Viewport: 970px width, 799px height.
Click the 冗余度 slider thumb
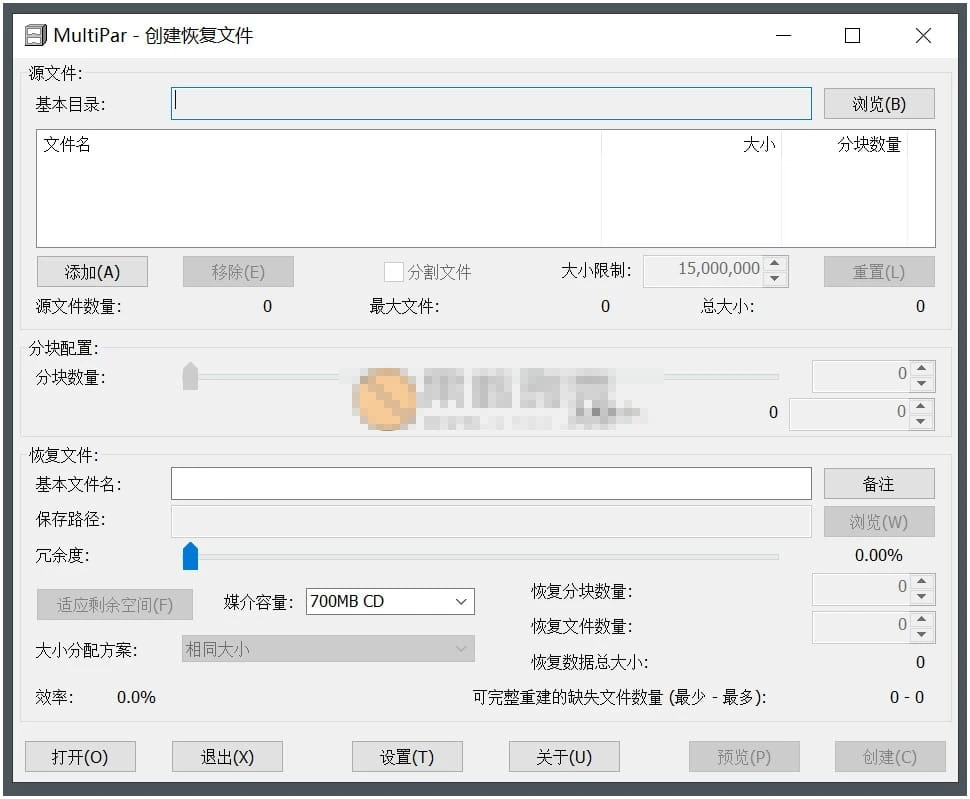pyautogui.click(x=190, y=556)
